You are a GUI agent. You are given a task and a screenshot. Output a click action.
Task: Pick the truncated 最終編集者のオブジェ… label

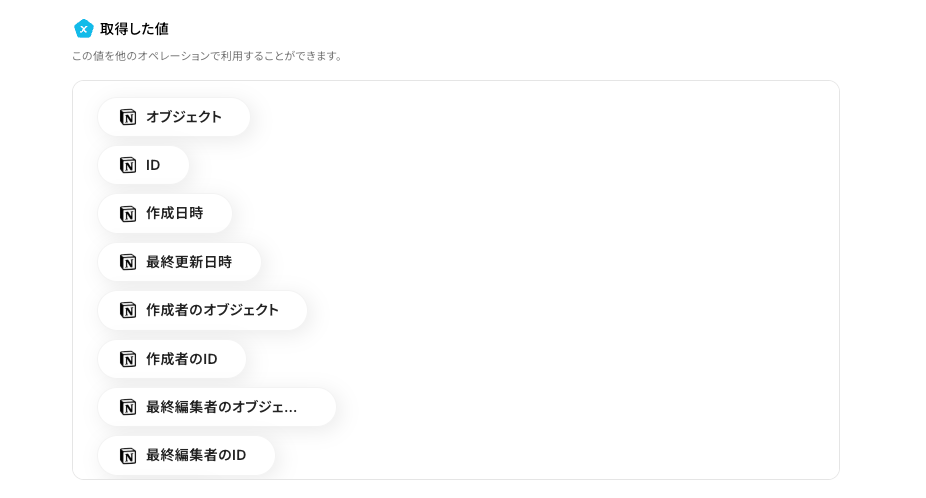pyautogui.click(x=221, y=407)
